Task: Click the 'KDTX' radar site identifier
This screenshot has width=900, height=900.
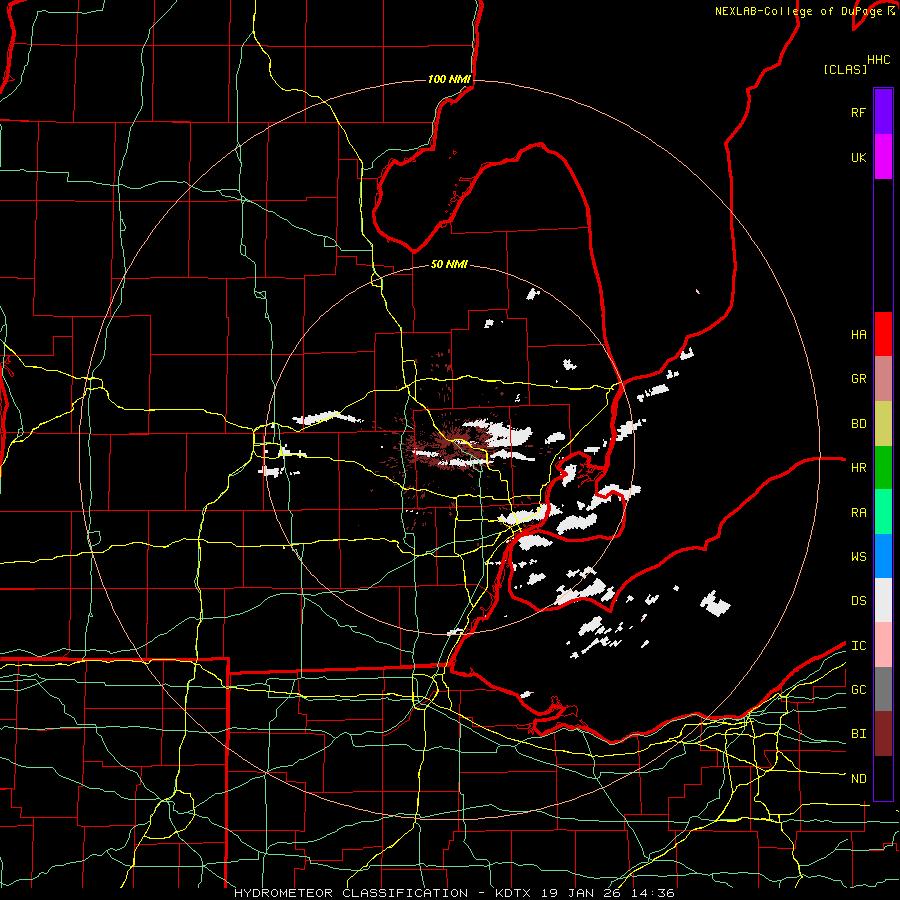Action: [513, 893]
